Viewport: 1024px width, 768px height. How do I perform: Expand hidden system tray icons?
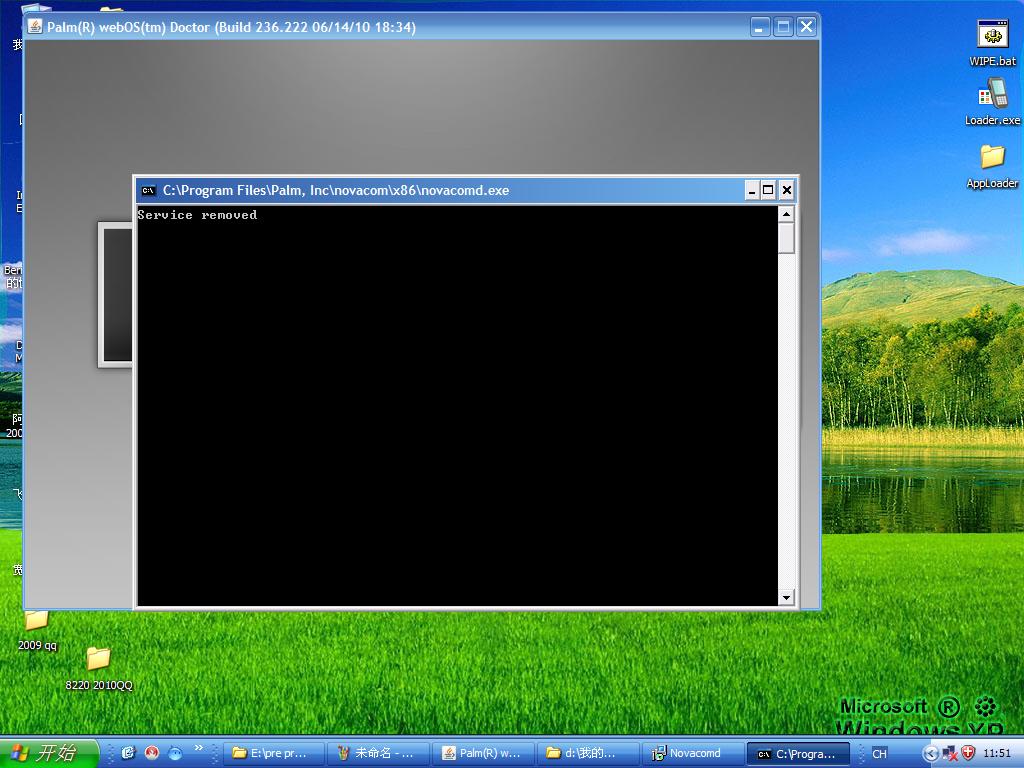click(930, 753)
